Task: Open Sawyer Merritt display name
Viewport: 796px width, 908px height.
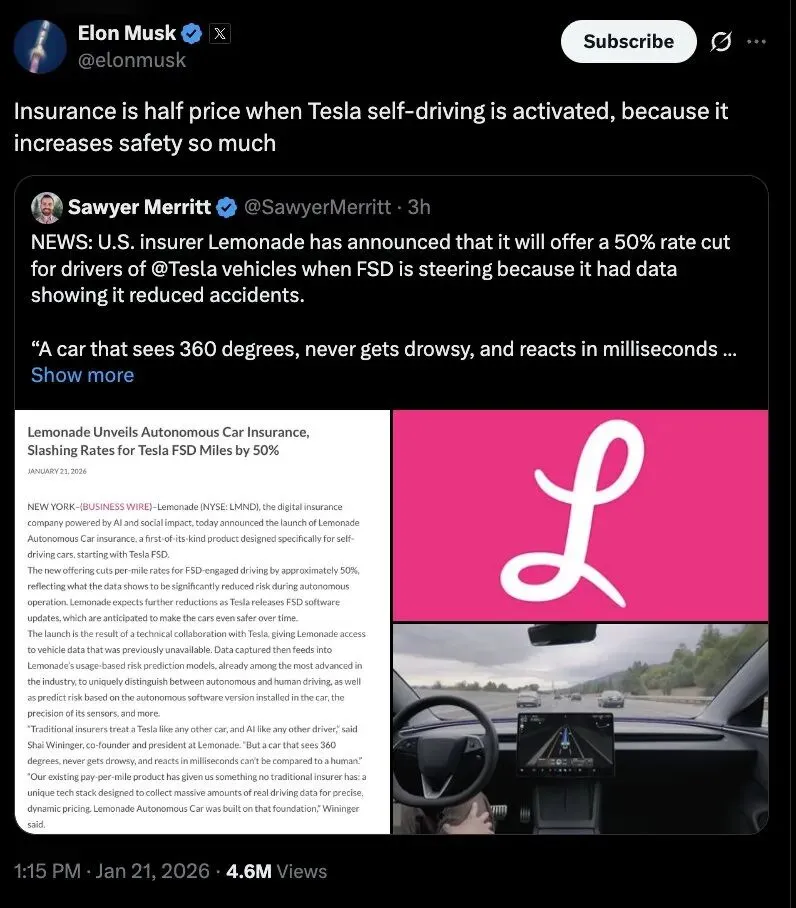Action: tap(140, 207)
